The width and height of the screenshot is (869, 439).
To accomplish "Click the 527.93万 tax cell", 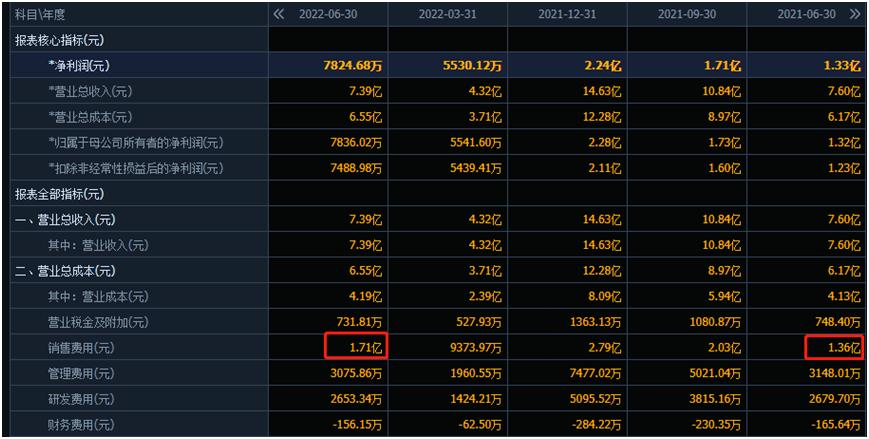I will (477, 323).
